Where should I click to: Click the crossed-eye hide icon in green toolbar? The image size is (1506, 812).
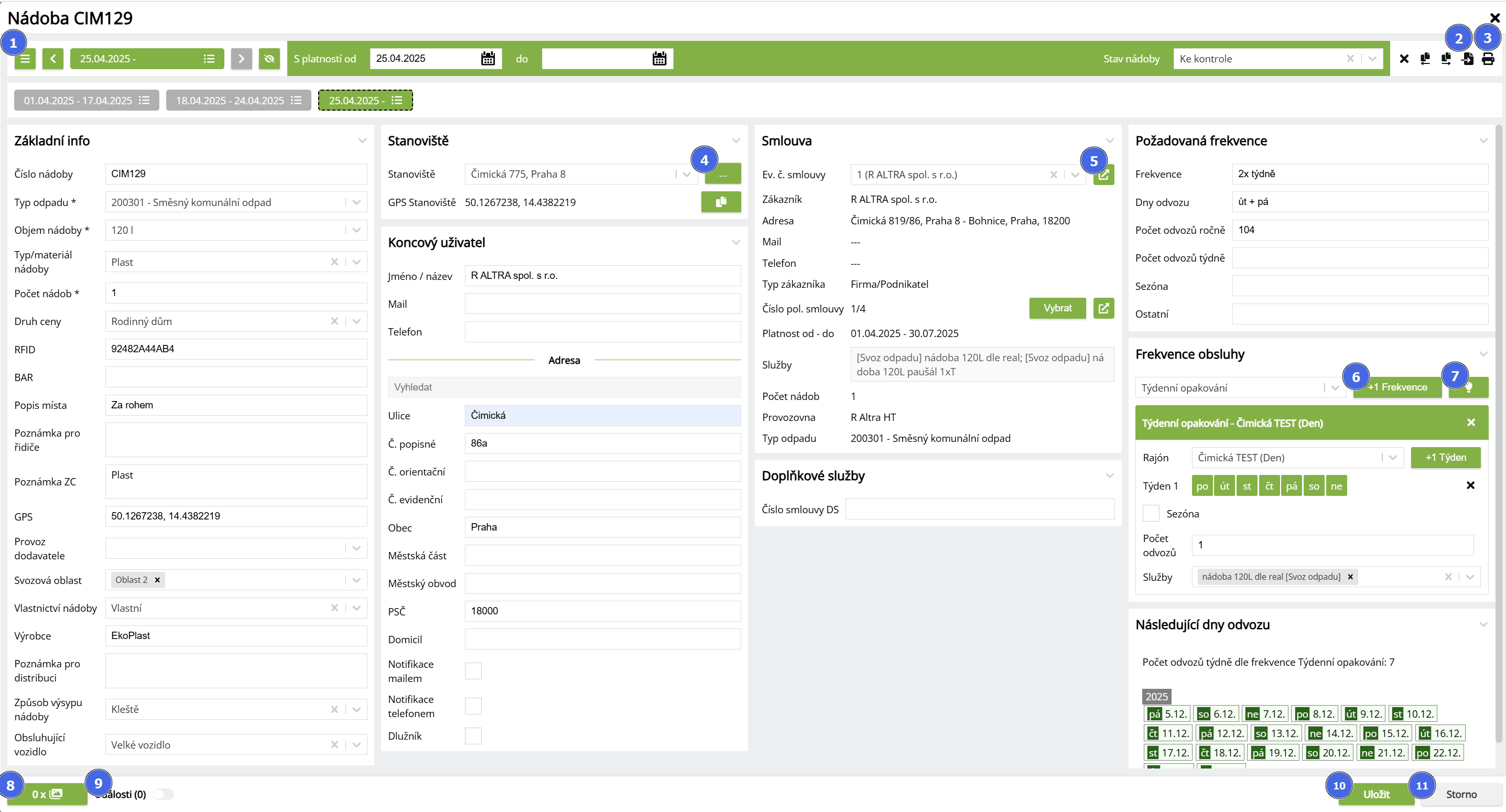269,59
